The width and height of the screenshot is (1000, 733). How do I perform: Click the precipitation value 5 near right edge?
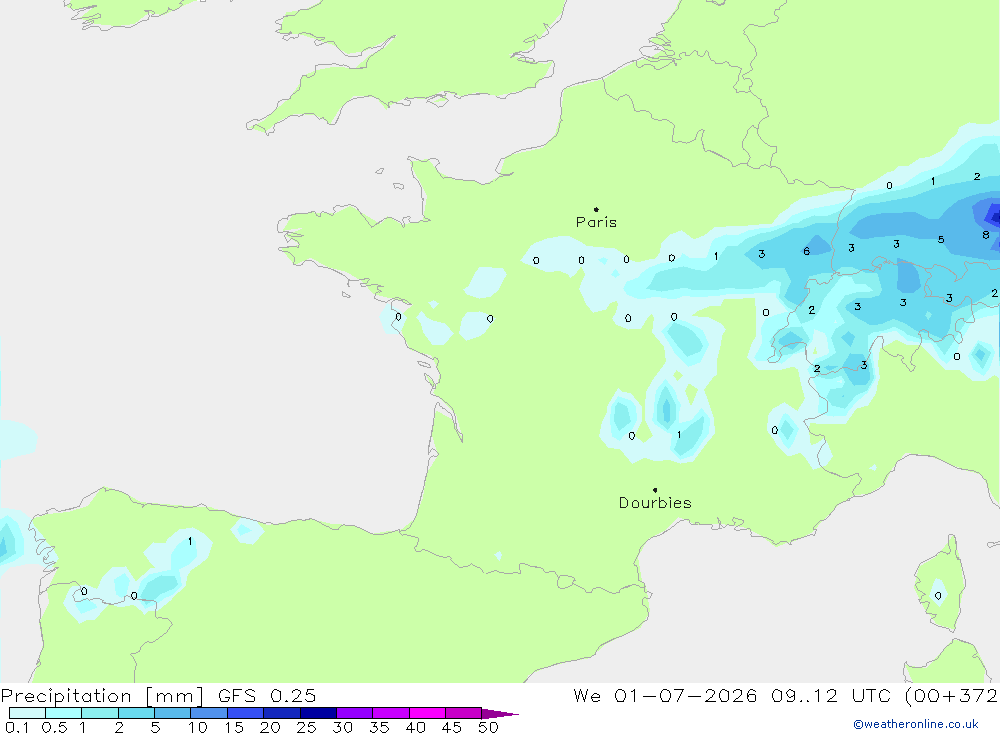[x=941, y=240]
